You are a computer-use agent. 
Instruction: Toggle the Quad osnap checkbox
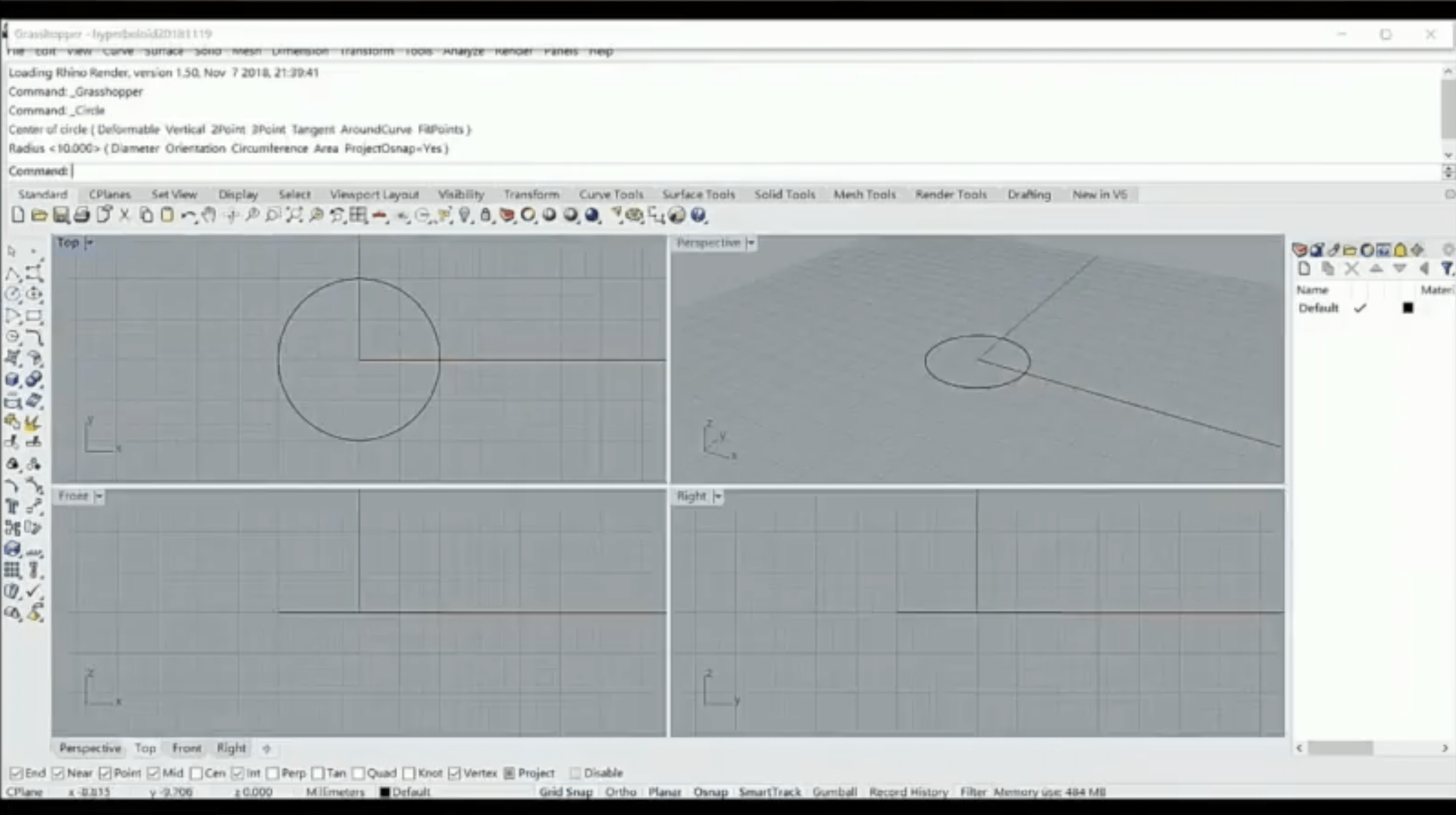(359, 773)
